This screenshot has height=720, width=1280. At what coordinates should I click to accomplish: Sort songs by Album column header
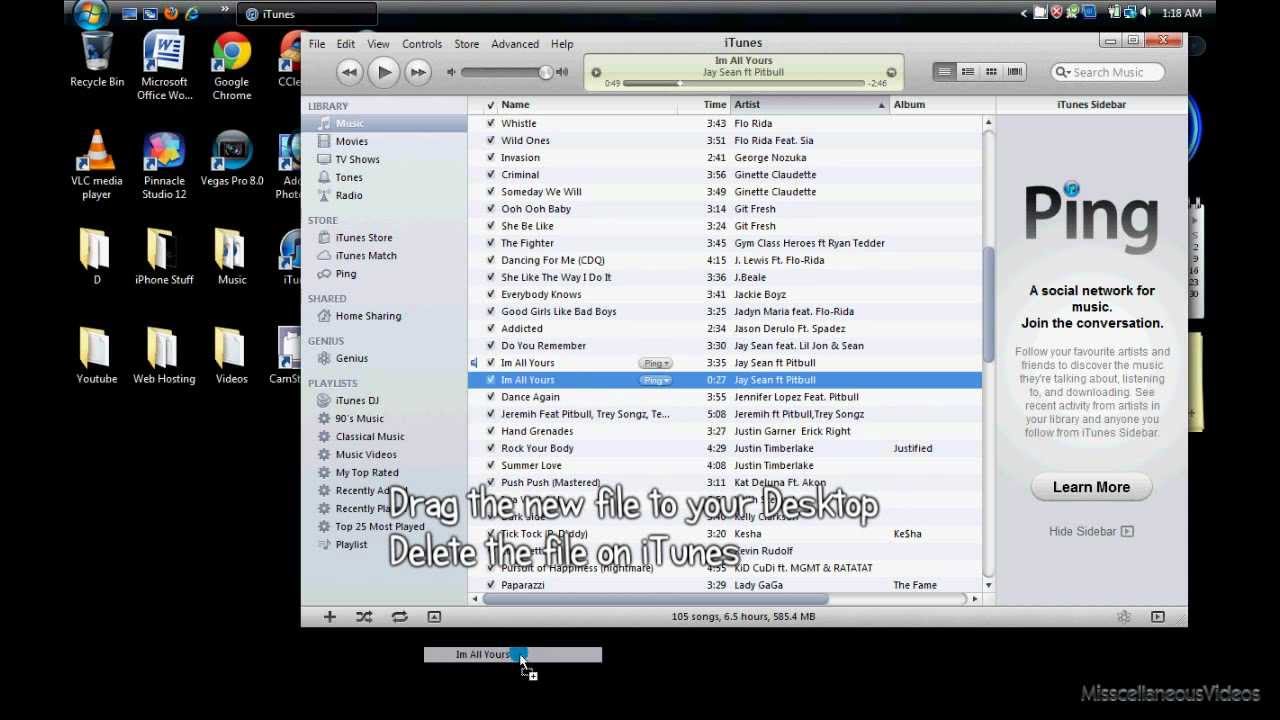pyautogui.click(x=937, y=104)
